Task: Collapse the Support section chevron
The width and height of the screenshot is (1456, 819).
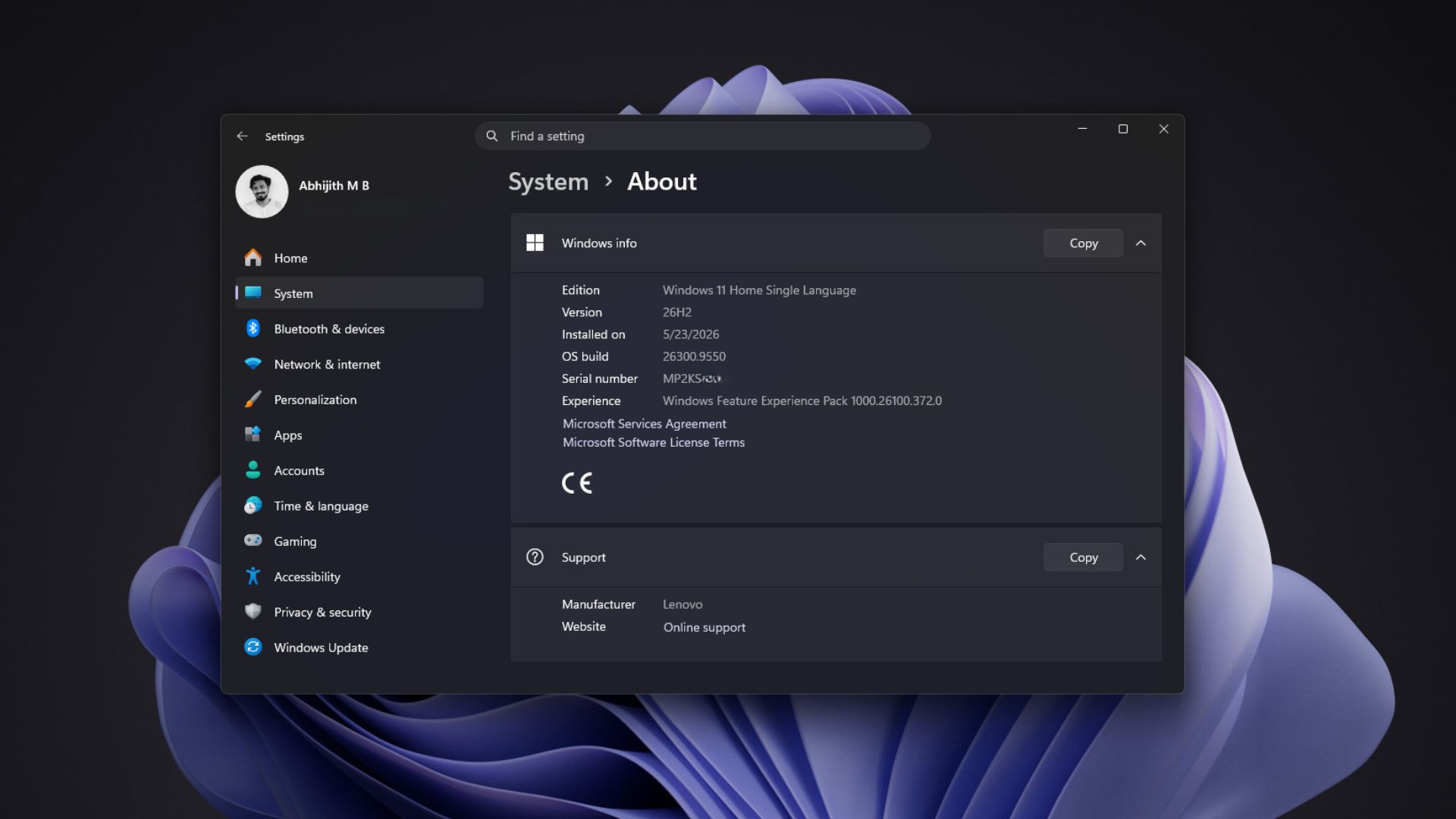Action: pos(1141,557)
